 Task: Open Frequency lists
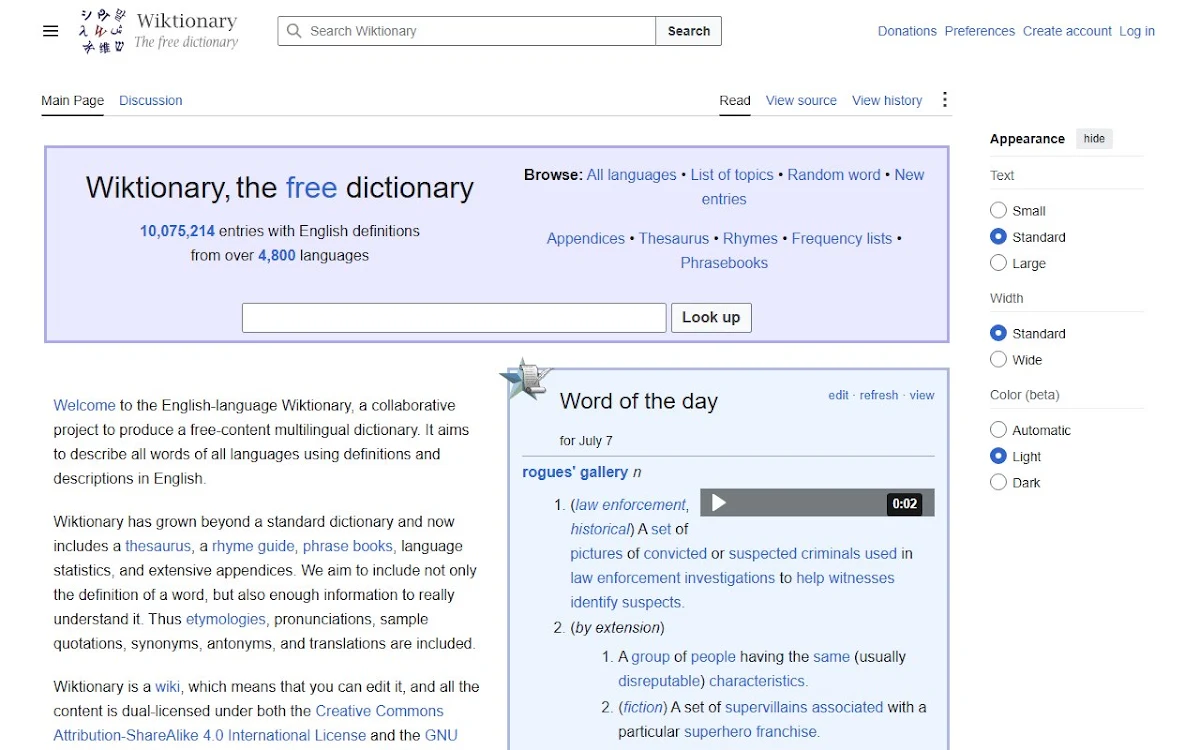(842, 238)
